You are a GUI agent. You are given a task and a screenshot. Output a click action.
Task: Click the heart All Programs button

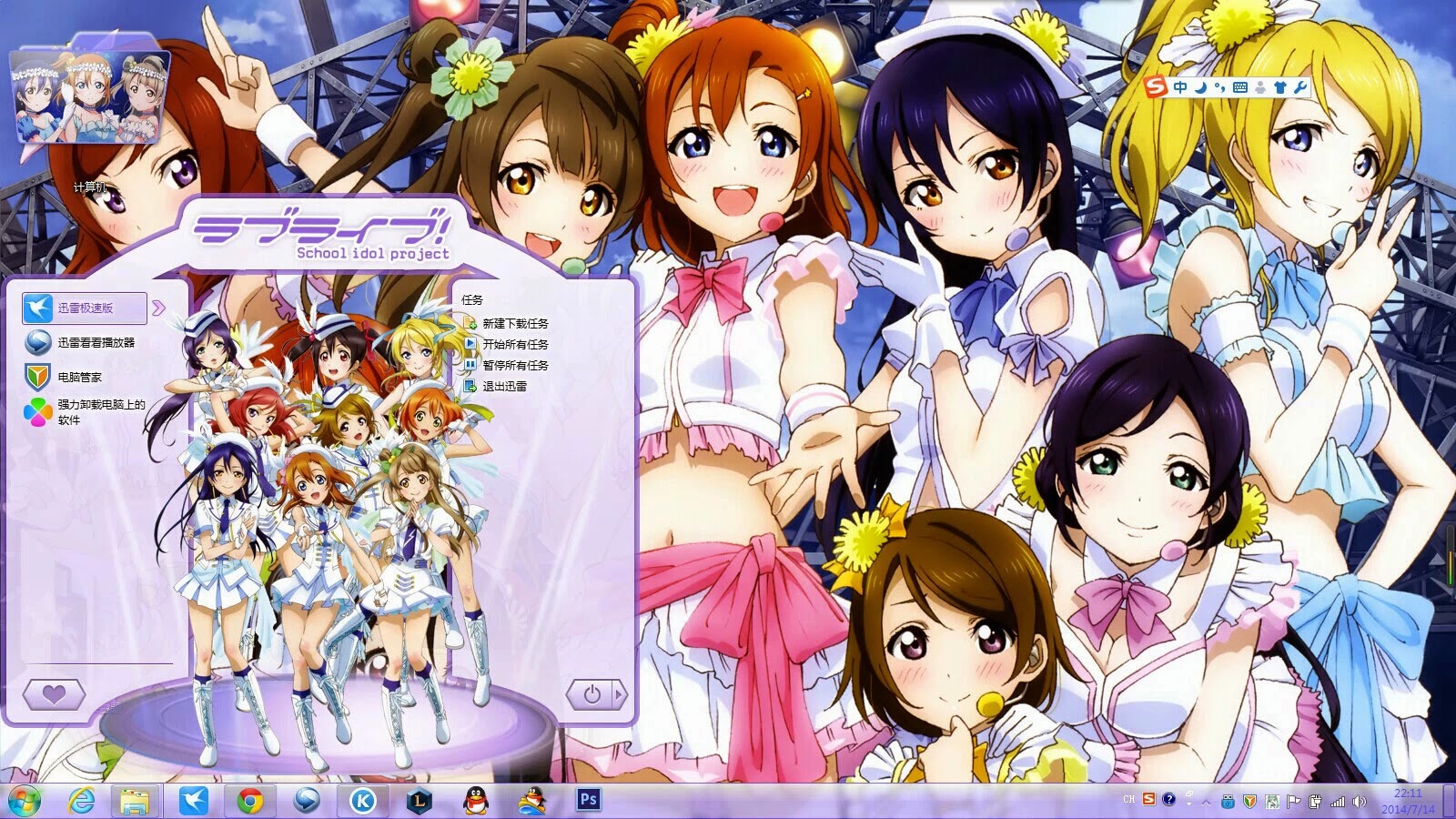pos(55,694)
